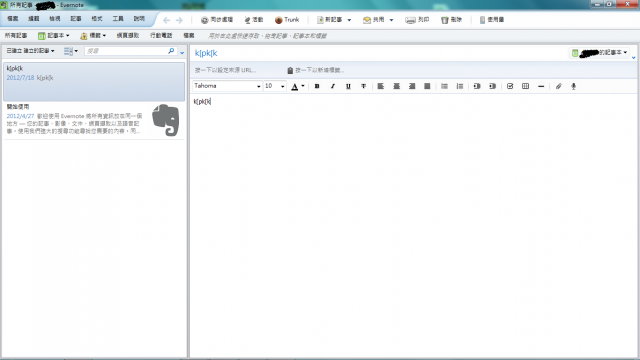Click in the search notes field

coord(126,51)
